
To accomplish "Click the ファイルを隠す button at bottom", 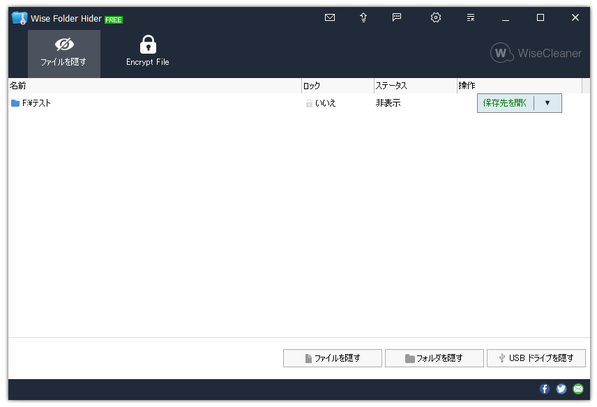I will pyautogui.click(x=332, y=358).
